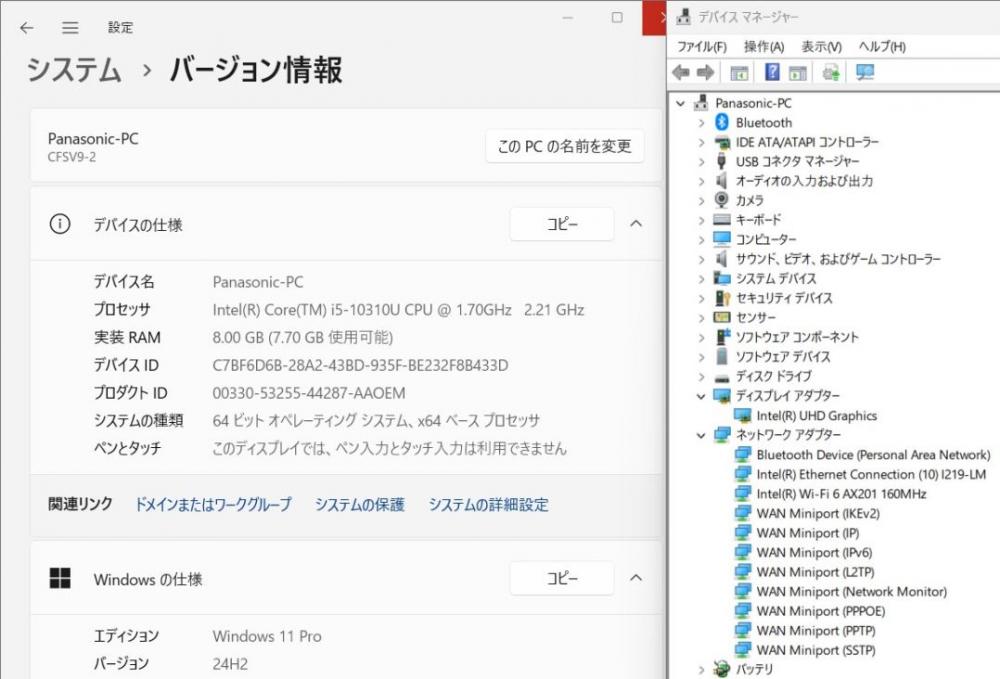Select Bluetooth Device (Personal Area Network)
This screenshot has height=679, width=1000.
(873, 455)
